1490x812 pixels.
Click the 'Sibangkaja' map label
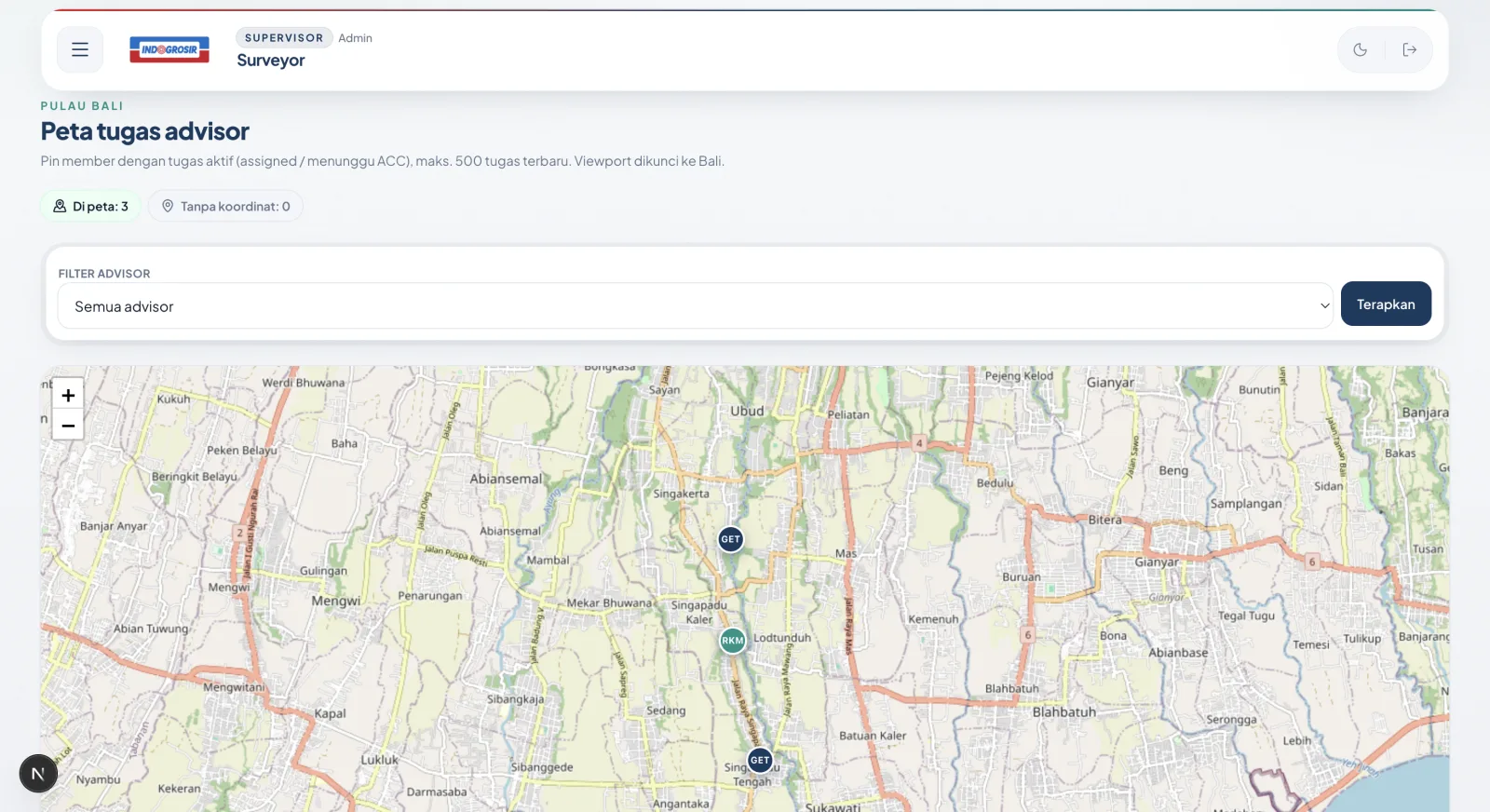pos(515,699)
